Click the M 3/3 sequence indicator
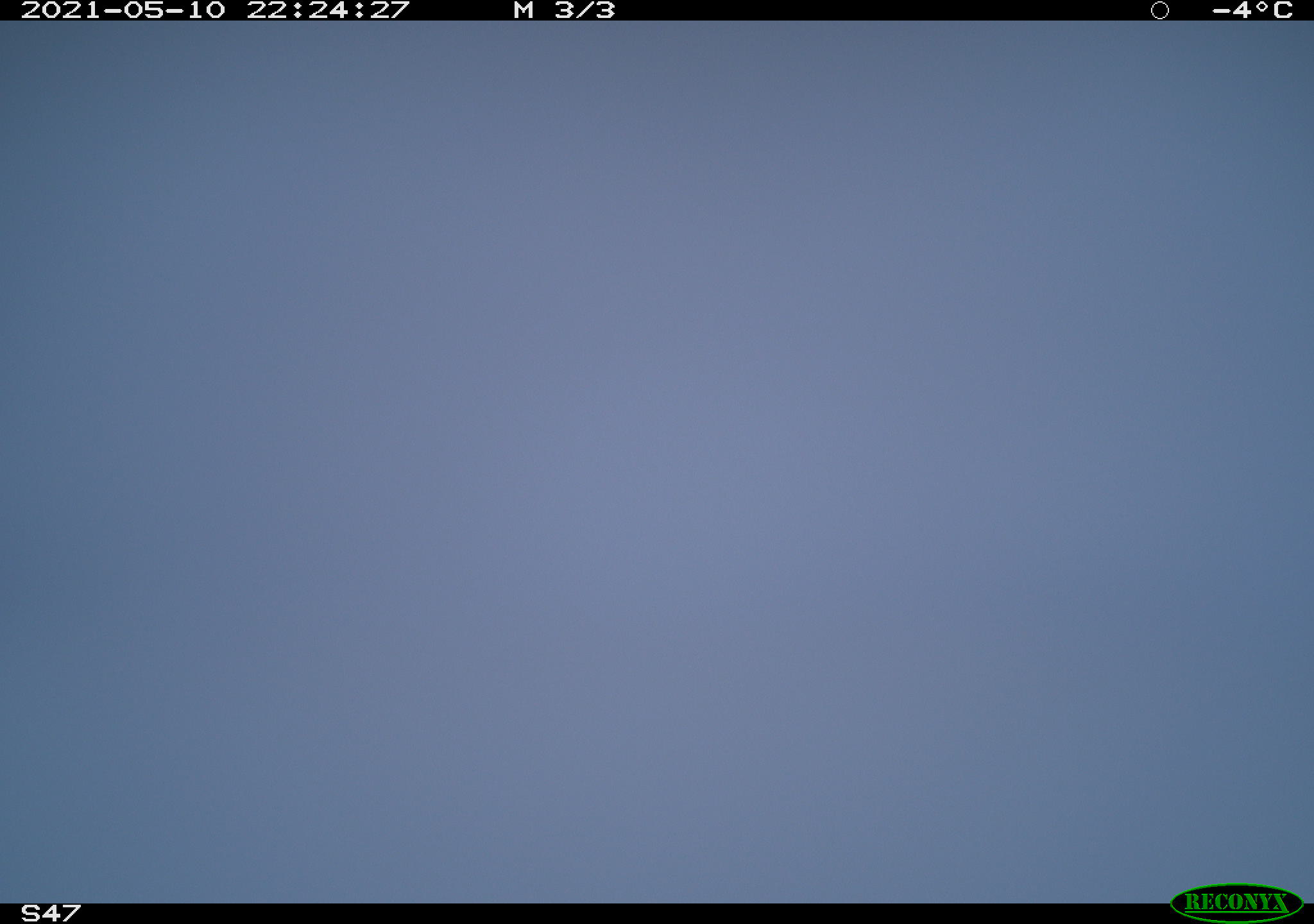 564,10
